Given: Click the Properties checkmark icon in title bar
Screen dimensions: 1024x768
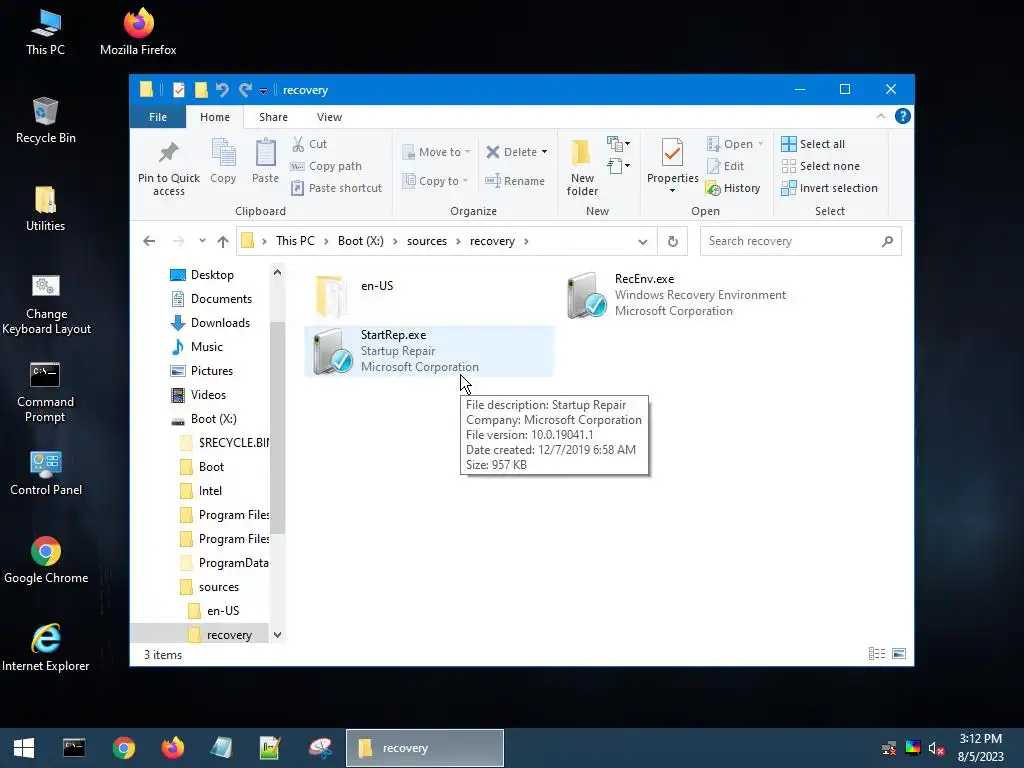Looking at the screenshot, I should (x=178, y=89).
